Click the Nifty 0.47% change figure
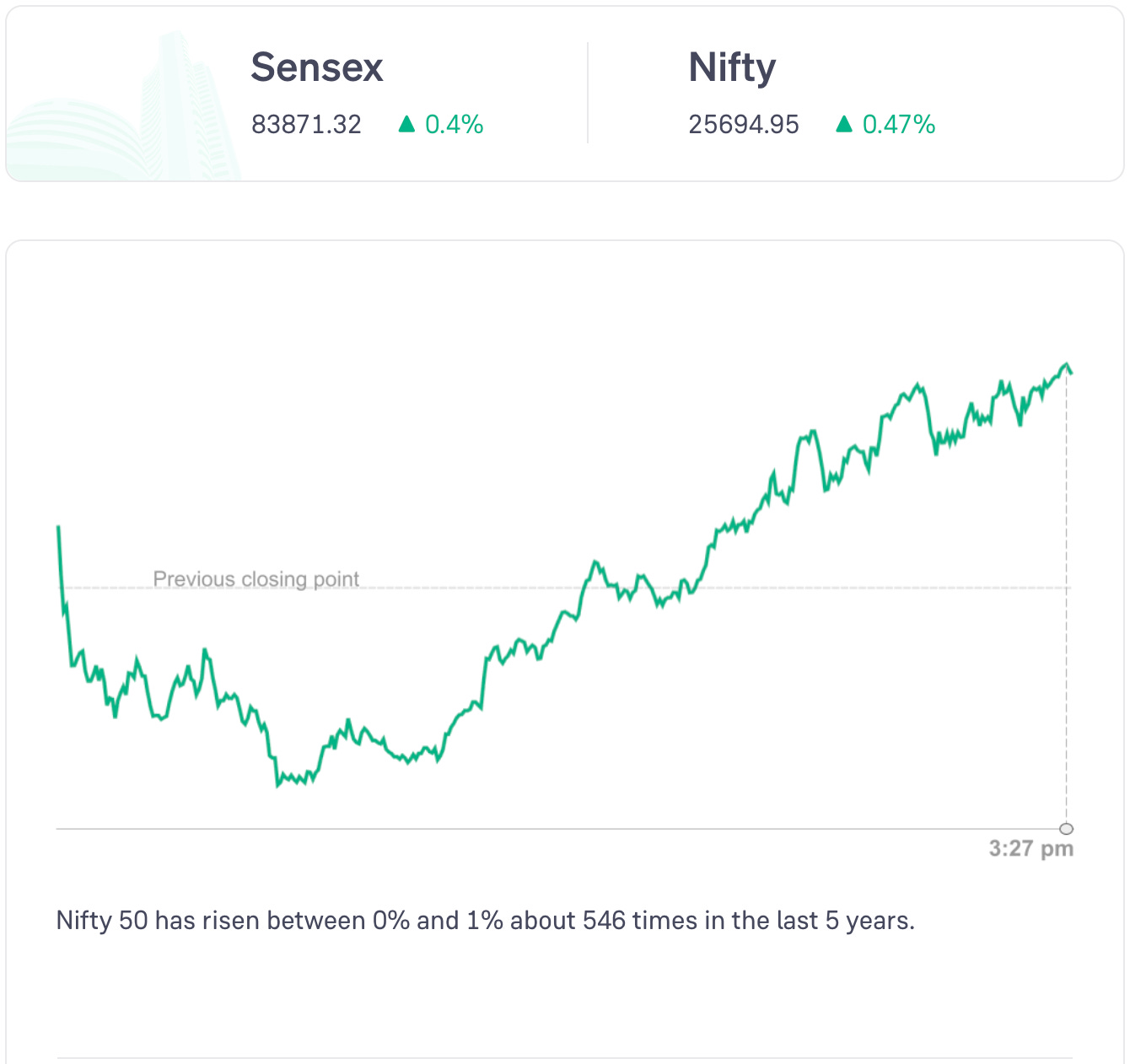The height and width of the screenshot is (1064, 1130). [899, 125]
